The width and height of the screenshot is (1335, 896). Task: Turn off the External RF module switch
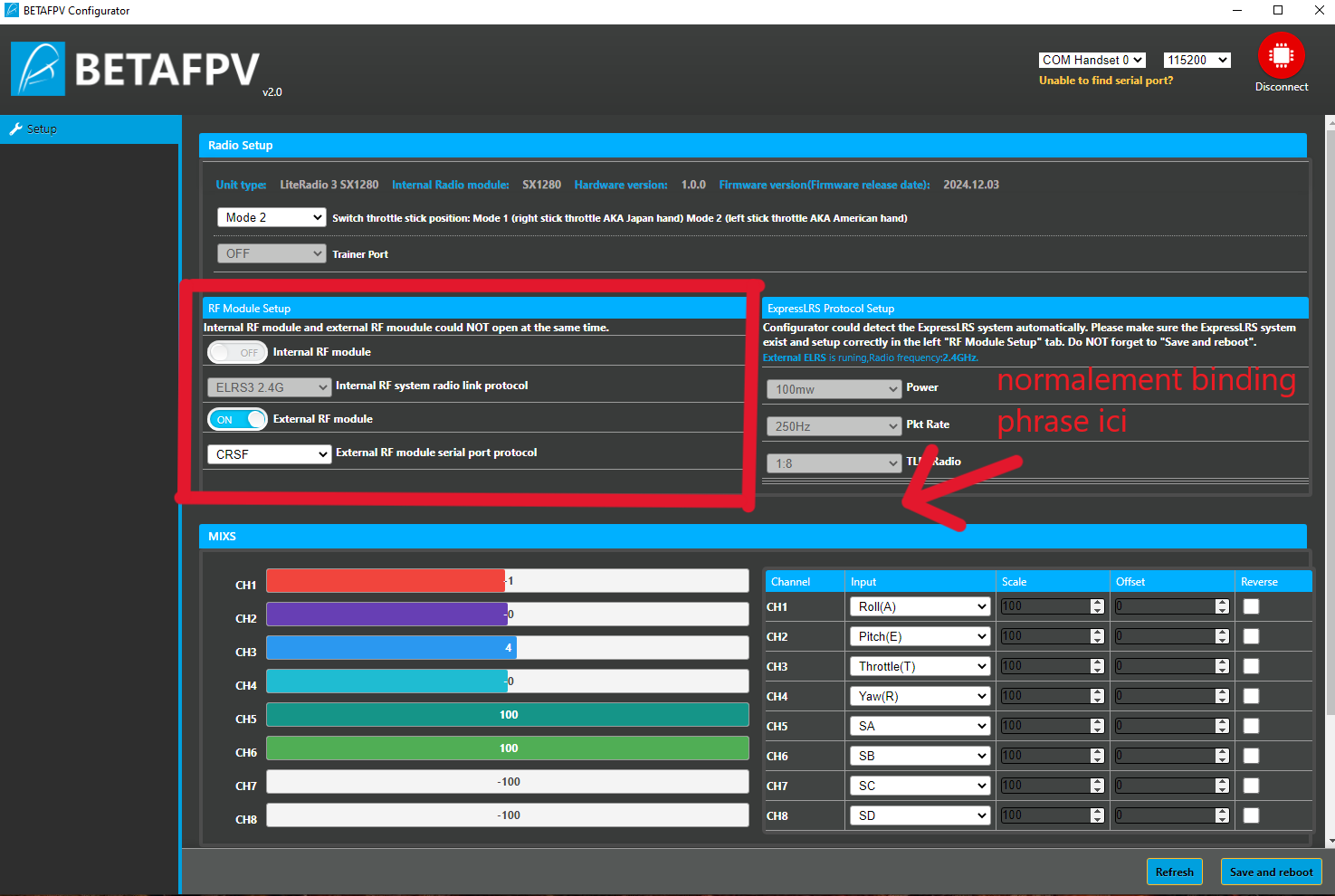237,419
